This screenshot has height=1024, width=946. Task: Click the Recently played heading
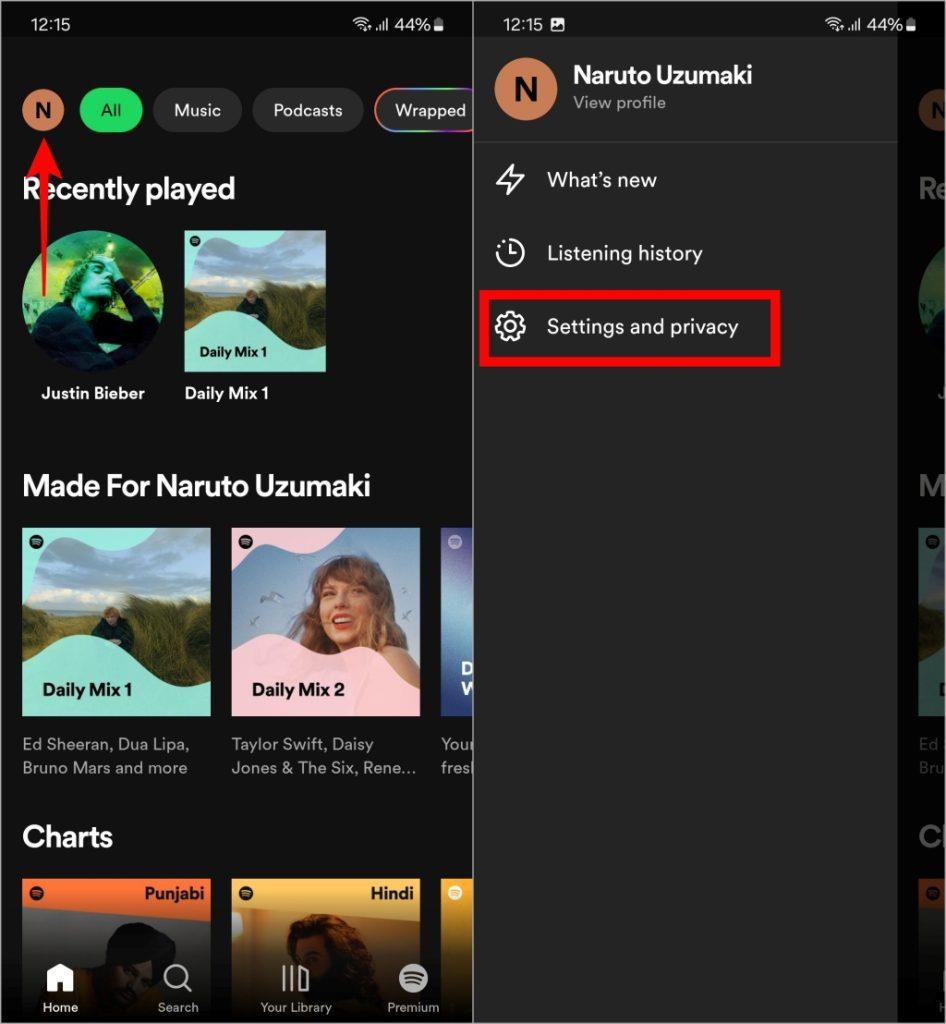point(129,189)
